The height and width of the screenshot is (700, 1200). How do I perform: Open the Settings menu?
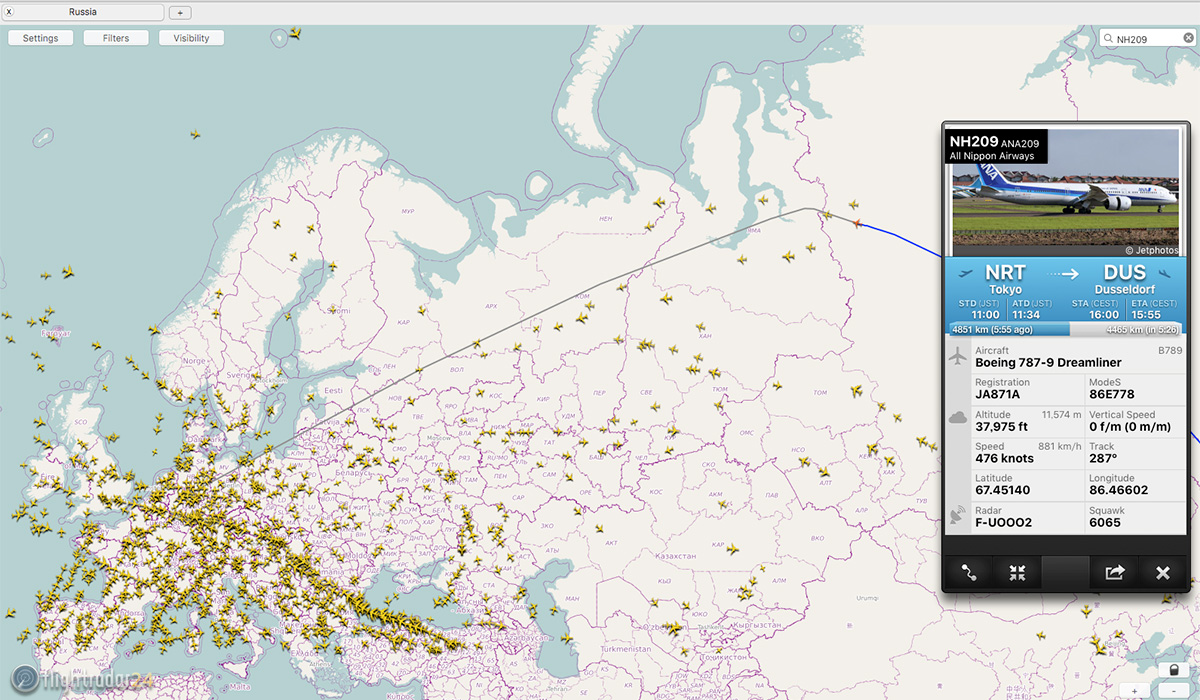coord(41,38)
